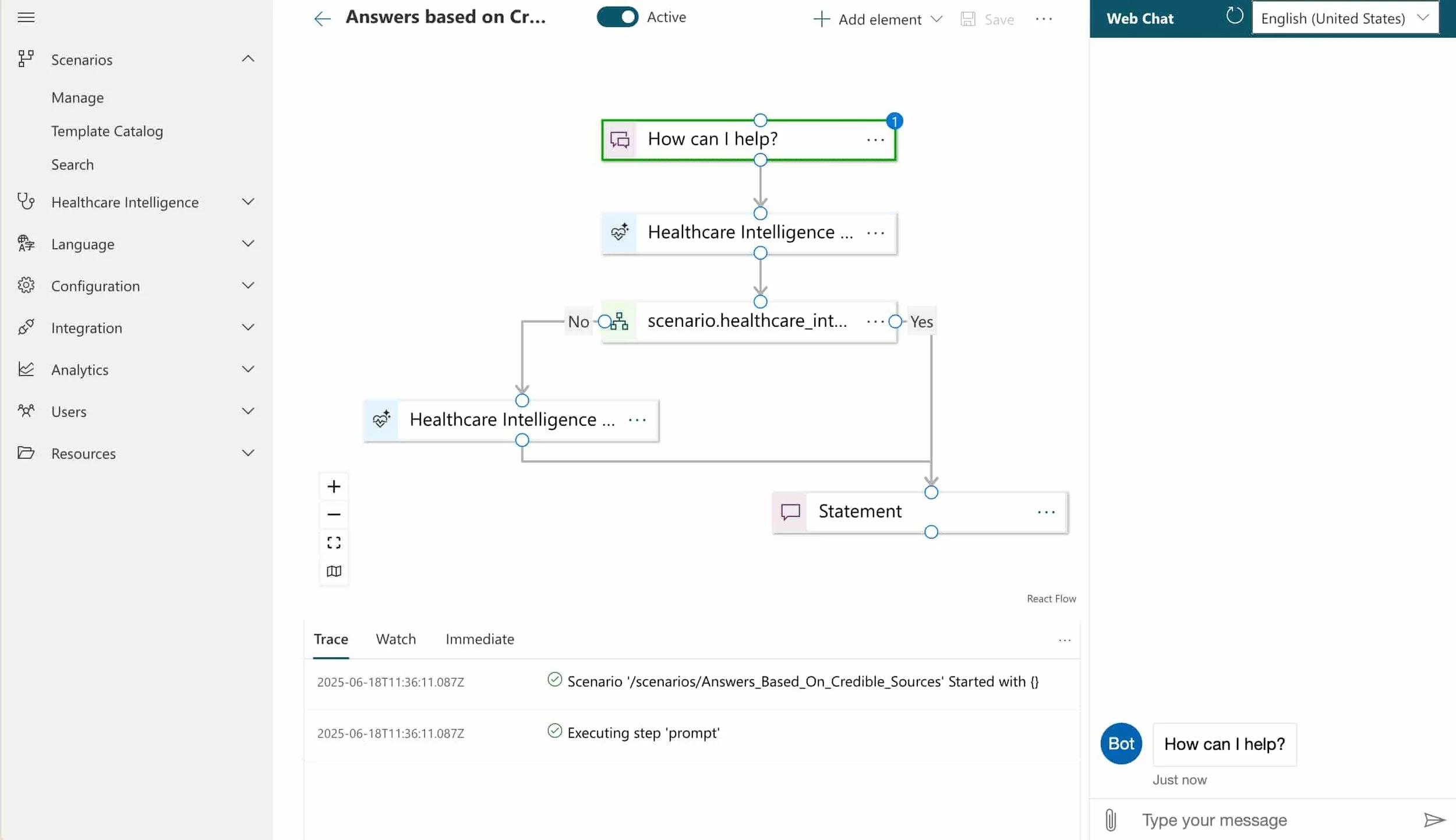The image size is (1456, 840).
Task: Switch to the Immediate tab
Action: point(479,639)
